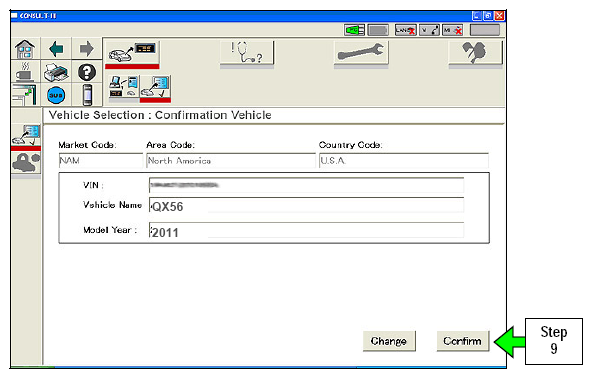
Task: Click the Country Code field U.S.A.
Action: [x=404, y=160]
